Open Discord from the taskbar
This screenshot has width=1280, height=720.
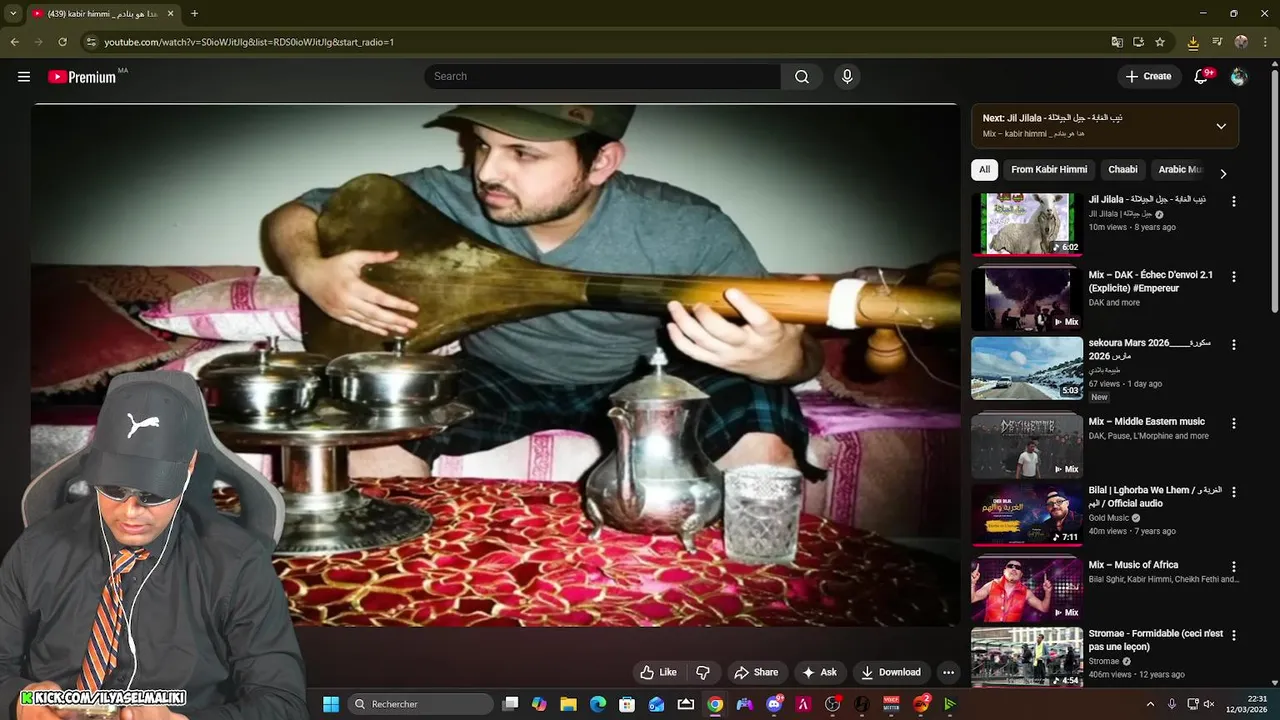coord(774,704)
